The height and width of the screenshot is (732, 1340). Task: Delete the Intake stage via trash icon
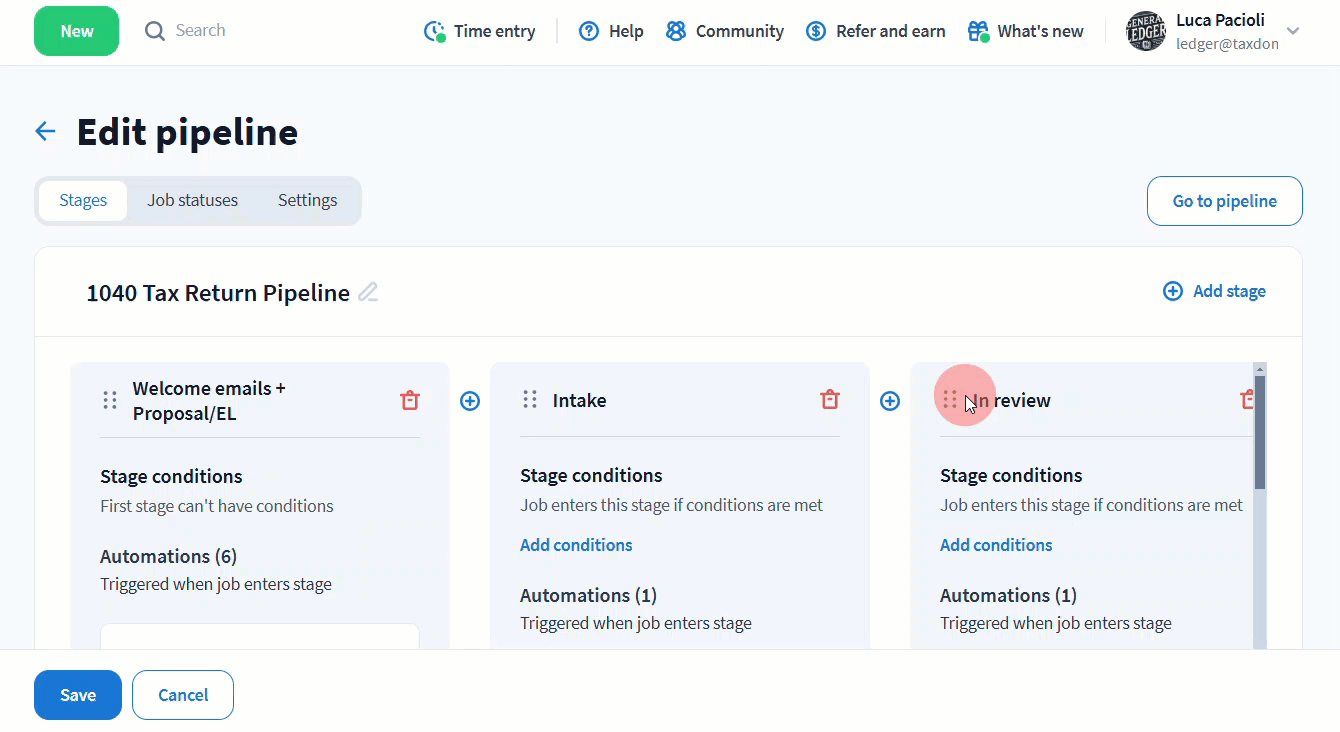pos(830,400)
